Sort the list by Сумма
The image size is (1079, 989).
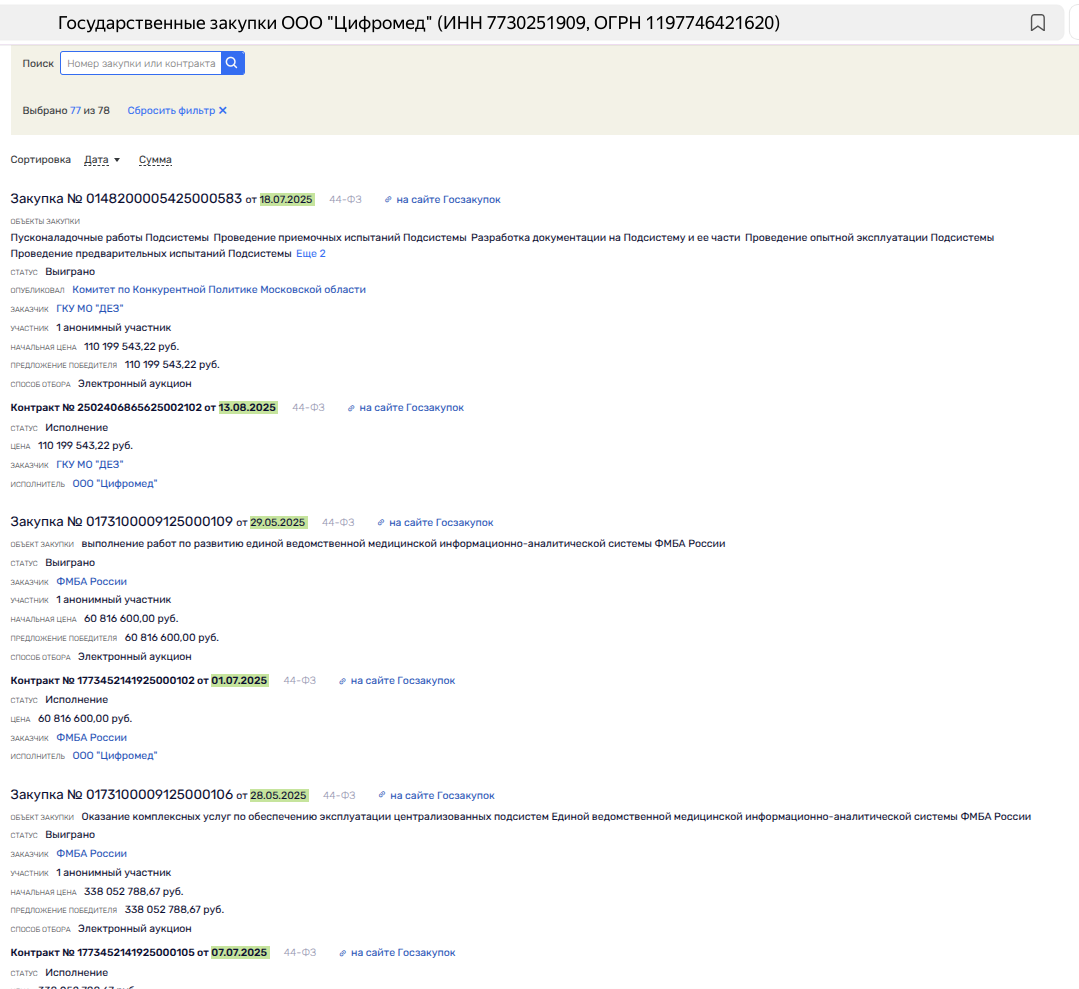point(155,160)
